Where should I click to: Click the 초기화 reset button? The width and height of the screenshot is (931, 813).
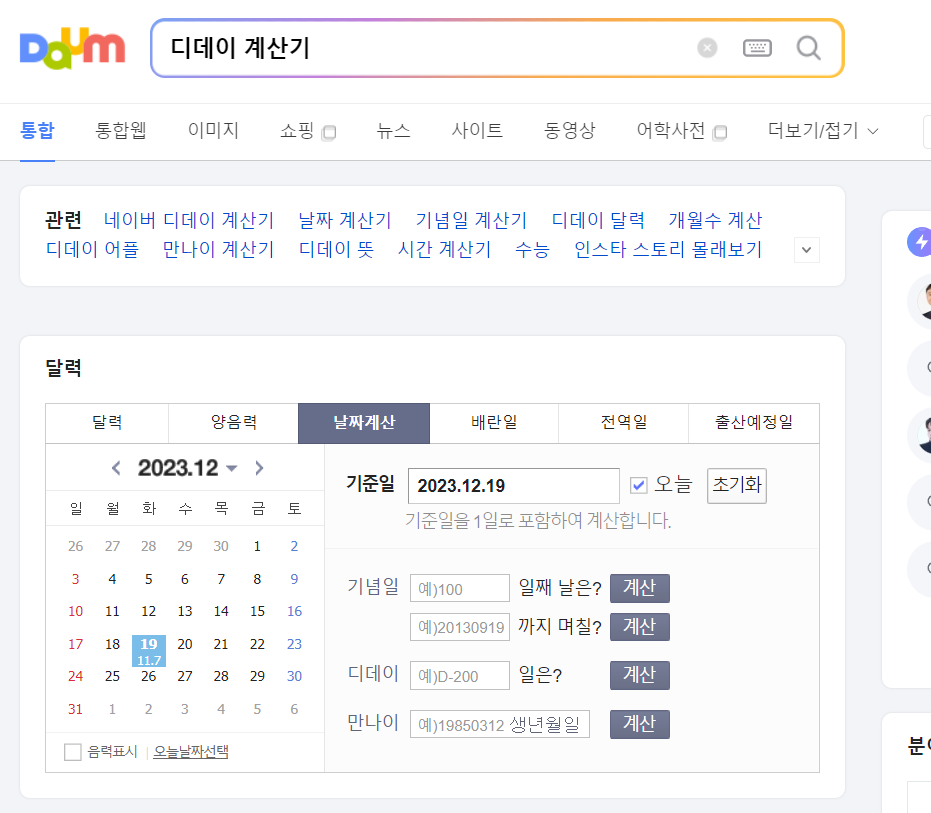coord(737,485)
